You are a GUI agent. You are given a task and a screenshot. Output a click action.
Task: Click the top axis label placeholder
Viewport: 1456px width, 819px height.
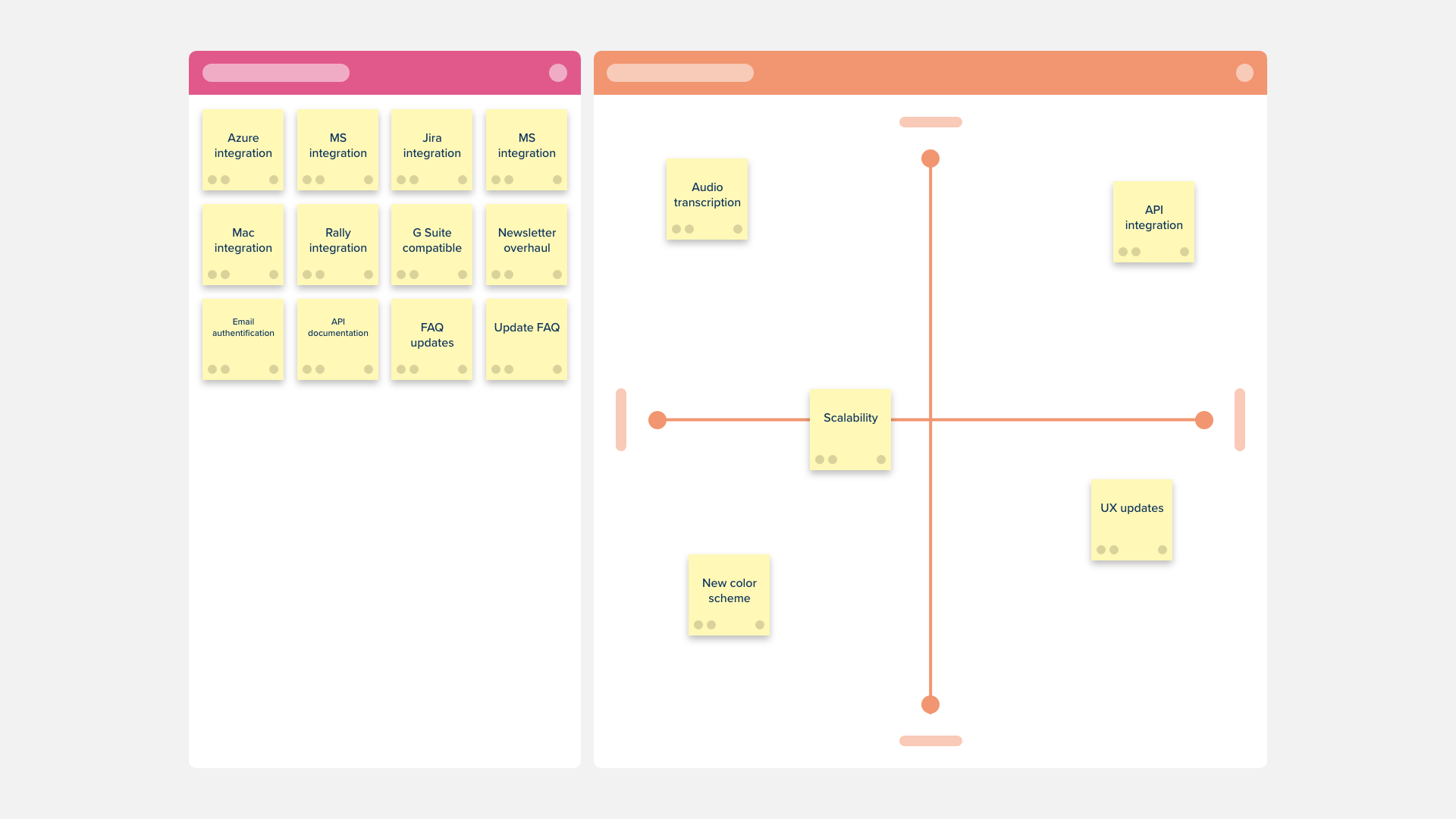pos(930,122)
